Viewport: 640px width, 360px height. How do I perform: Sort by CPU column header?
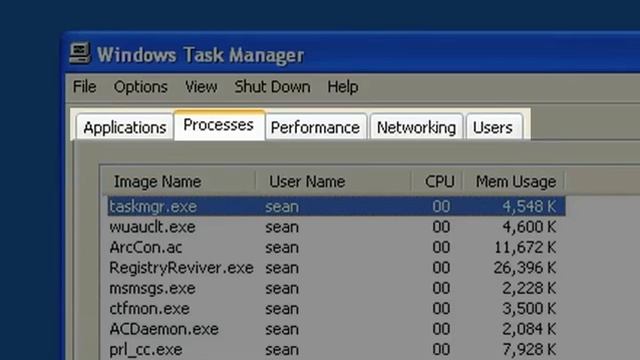coord(437,181)
